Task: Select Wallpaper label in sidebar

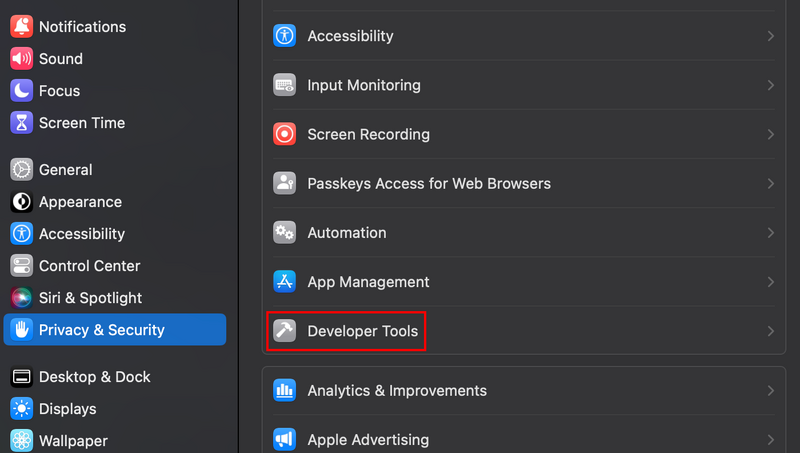Action: point(73,441)
